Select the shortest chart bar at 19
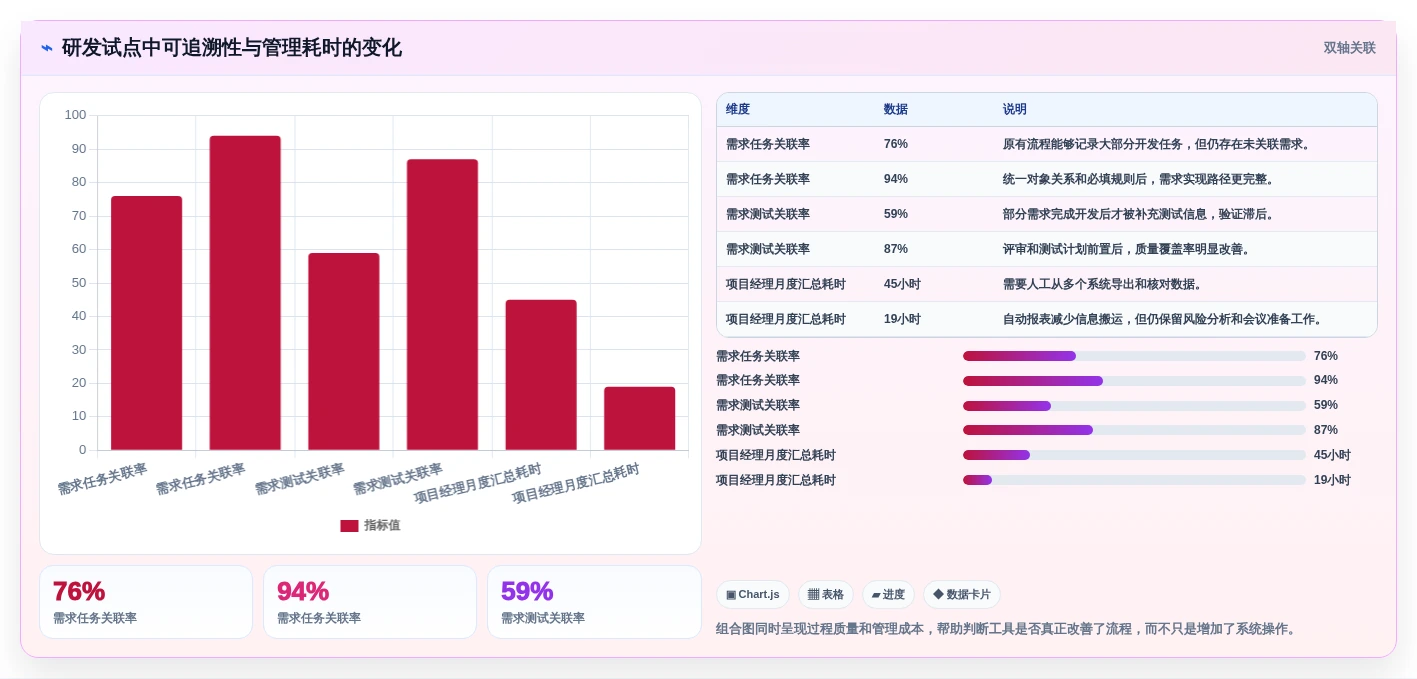1417x679 pixels. [x=640, y=418]
